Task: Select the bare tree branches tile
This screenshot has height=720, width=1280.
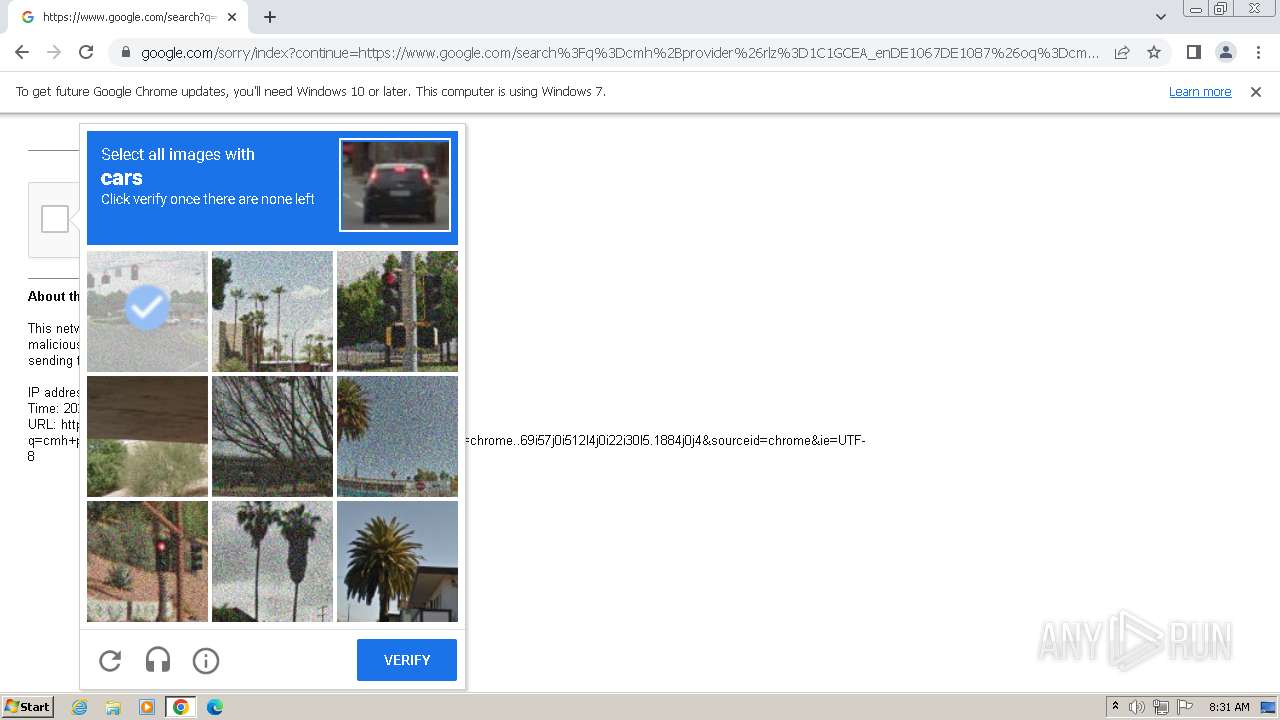Action: pyautogui.click(x=272, y=436)
